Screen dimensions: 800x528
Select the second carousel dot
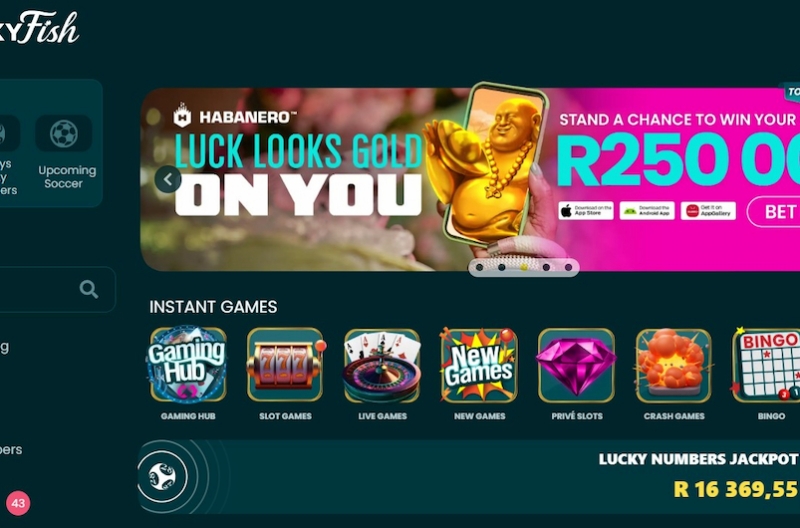(x=502, y=267)
